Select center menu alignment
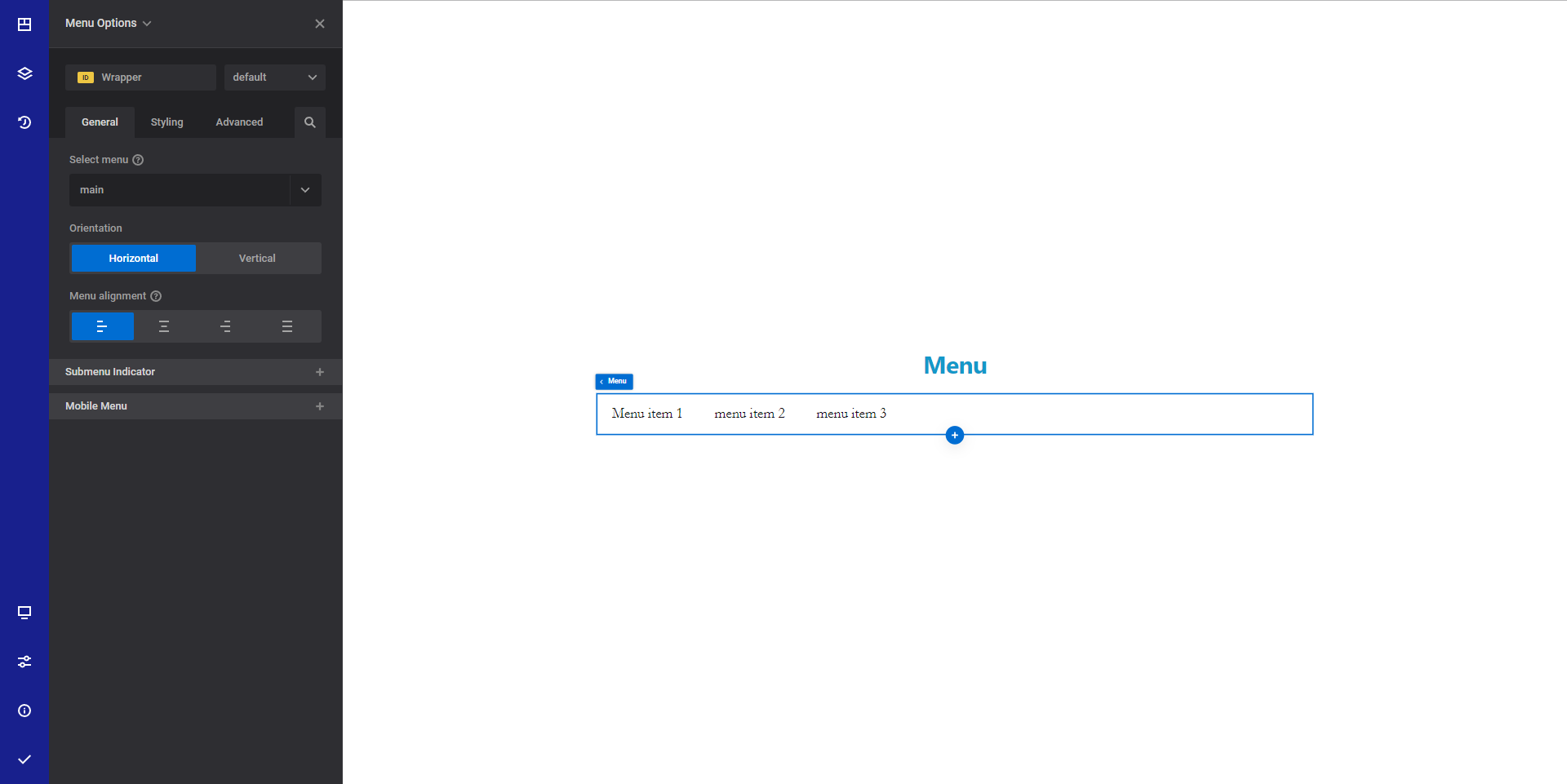Screen dimensions: 1567x784 click(164, 326)
